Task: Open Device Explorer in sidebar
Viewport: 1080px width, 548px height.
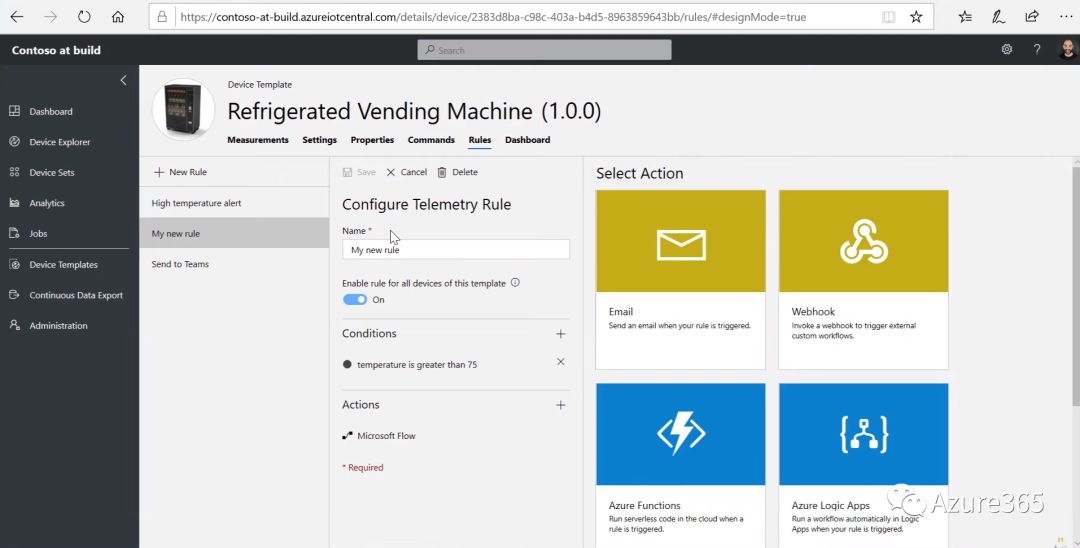Action: click(x=60, y=142)
